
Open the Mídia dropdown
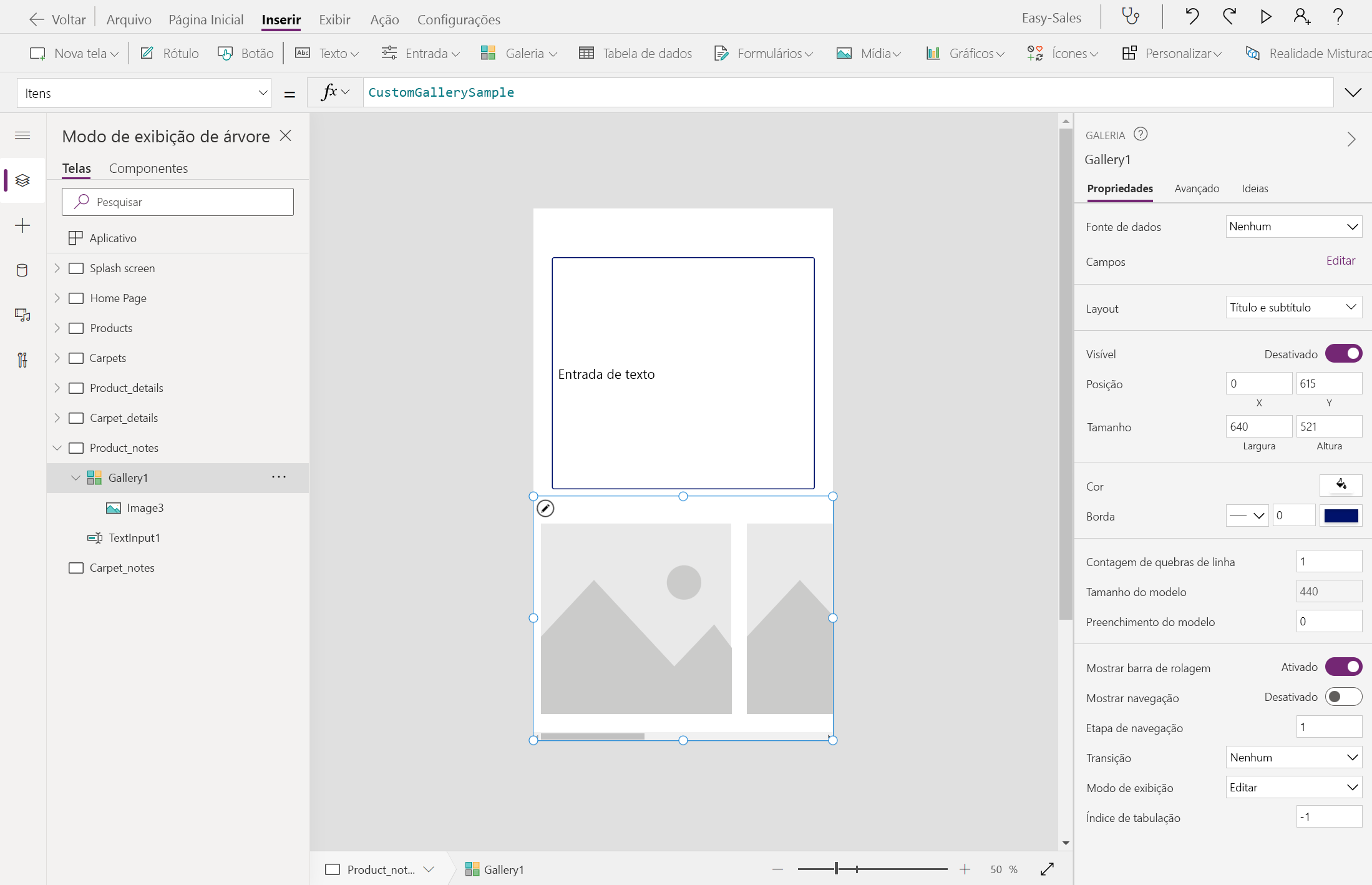[869, 53]
